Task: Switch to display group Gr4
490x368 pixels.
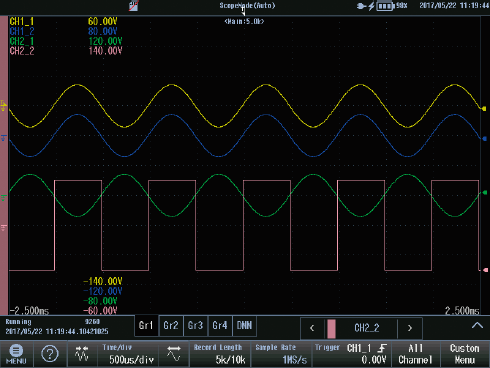Action: 220,326
